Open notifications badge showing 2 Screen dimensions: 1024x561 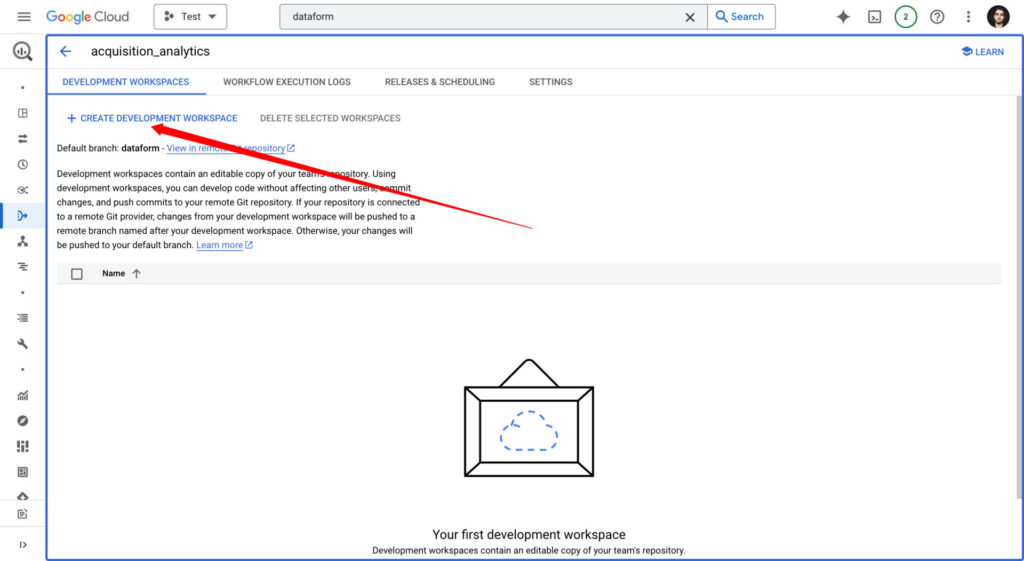905,17
